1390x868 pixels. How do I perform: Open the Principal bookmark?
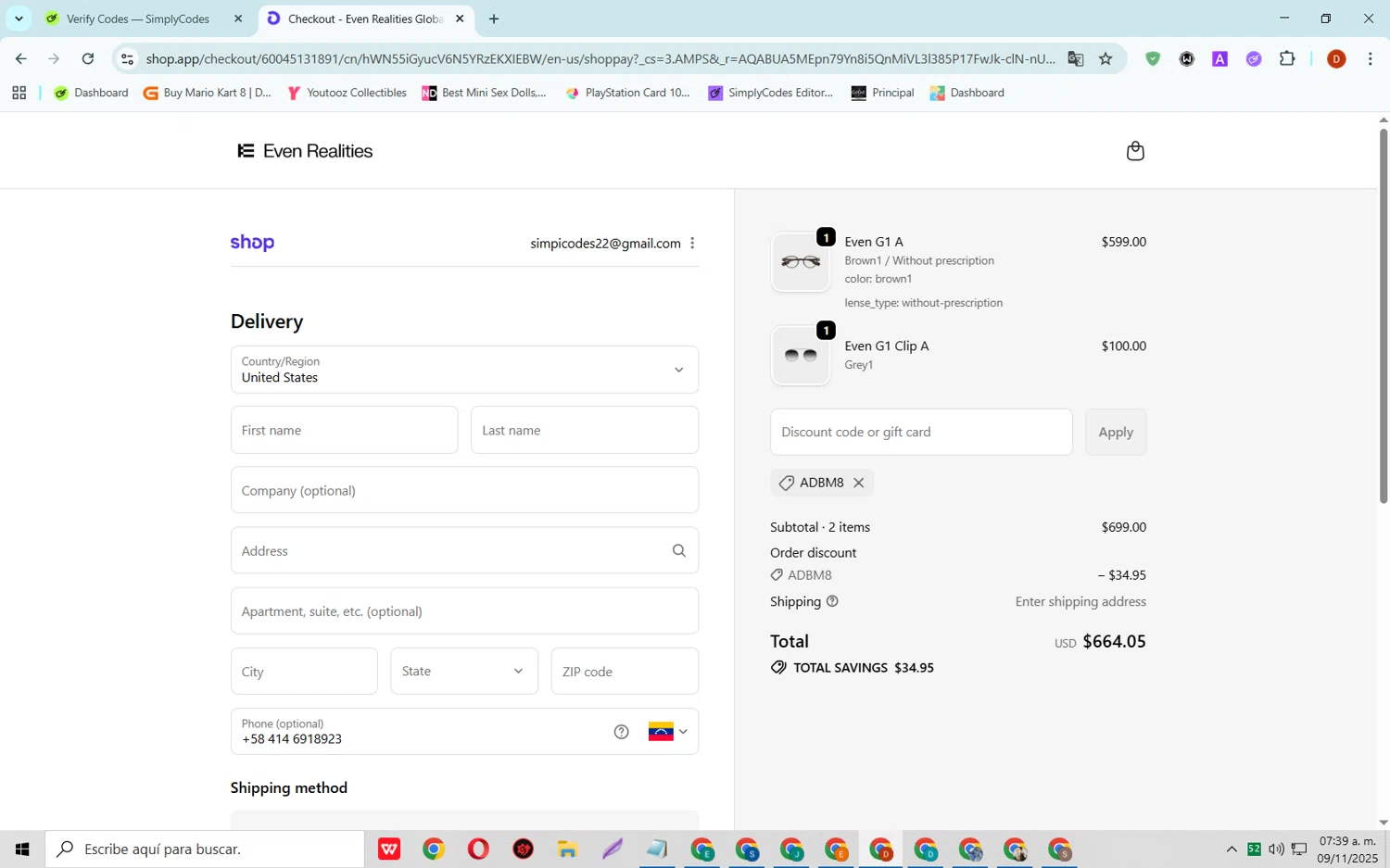882,93
